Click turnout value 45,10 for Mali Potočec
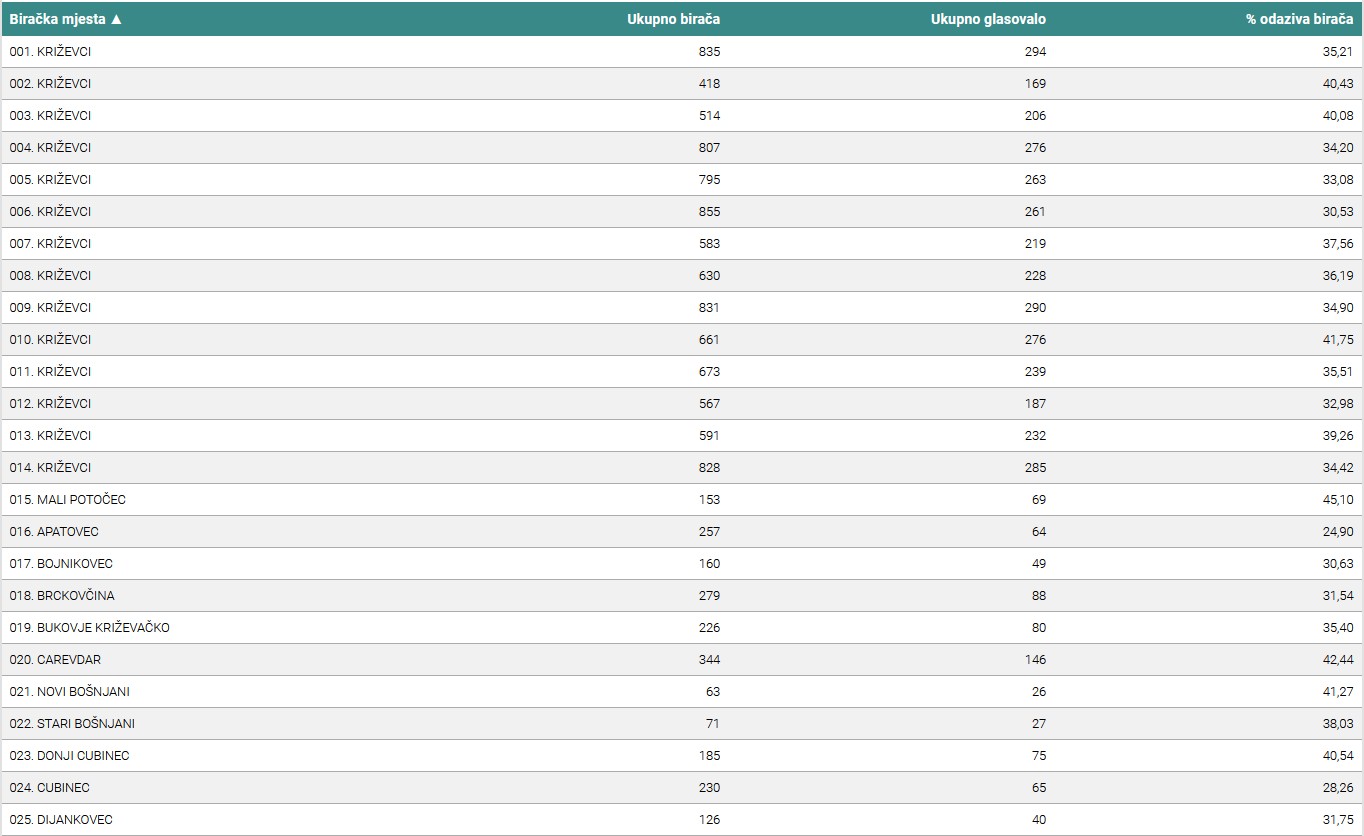The image size is (1364, 836). click(x=1337, y=499)
